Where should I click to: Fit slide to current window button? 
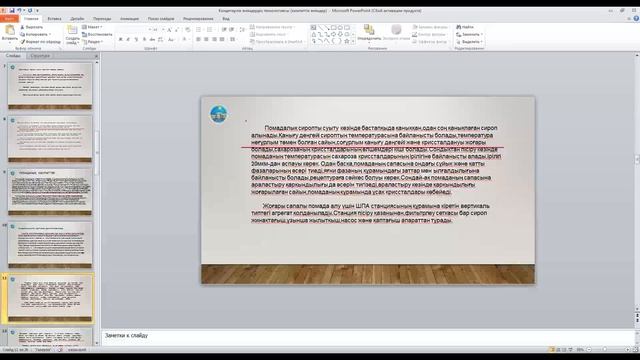(x=636, y=349)
